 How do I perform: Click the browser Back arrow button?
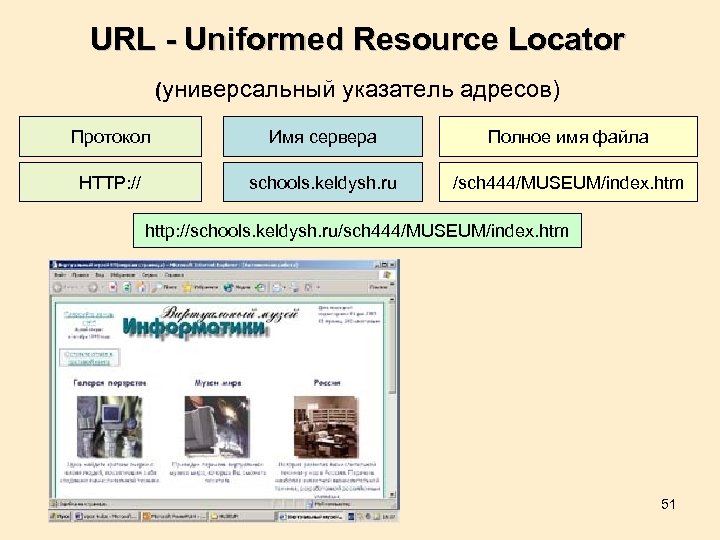[x=58, y=287]
